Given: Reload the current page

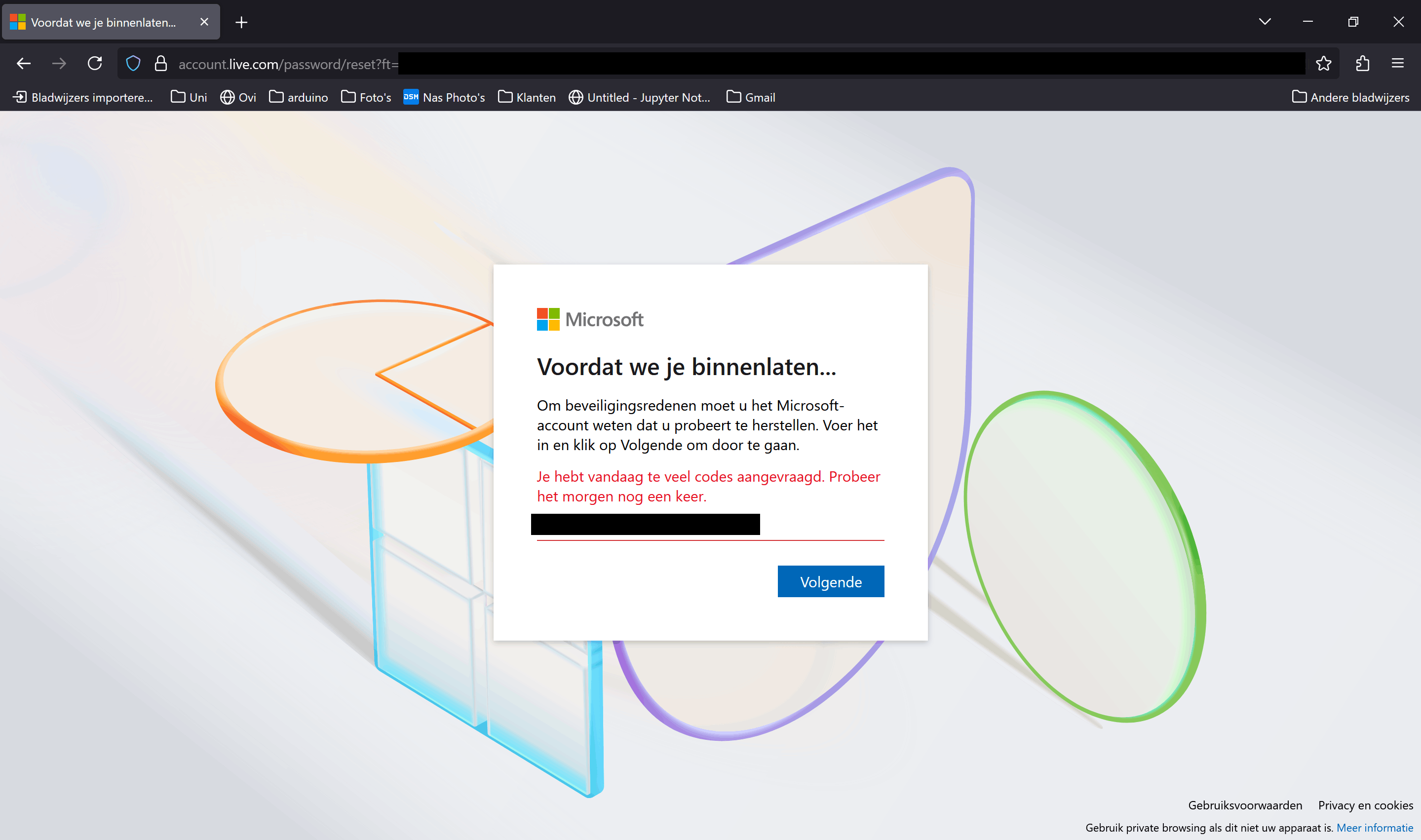Looking at the screenshot, I should (x=94, y=63).
